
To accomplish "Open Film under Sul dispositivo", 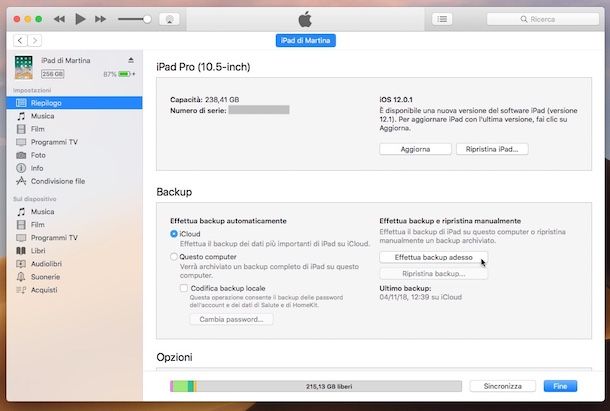I will tap(75, 225).
